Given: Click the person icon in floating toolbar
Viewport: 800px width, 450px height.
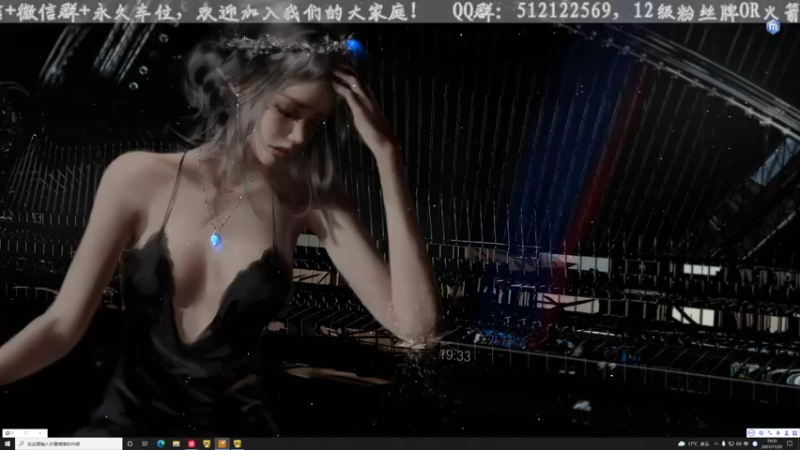Looking at the screenshot, I should (x=787, y=433).
